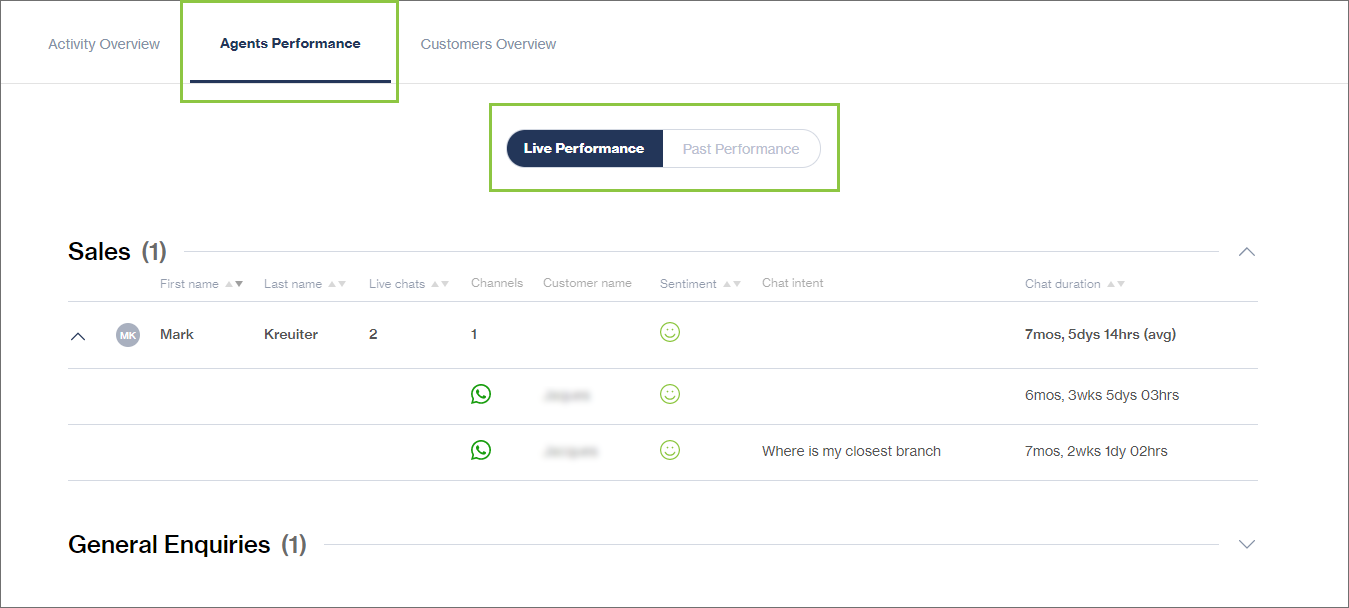Click sentiment smiley for closest branch chat
1349x608 pixels.
coord(670,450)
